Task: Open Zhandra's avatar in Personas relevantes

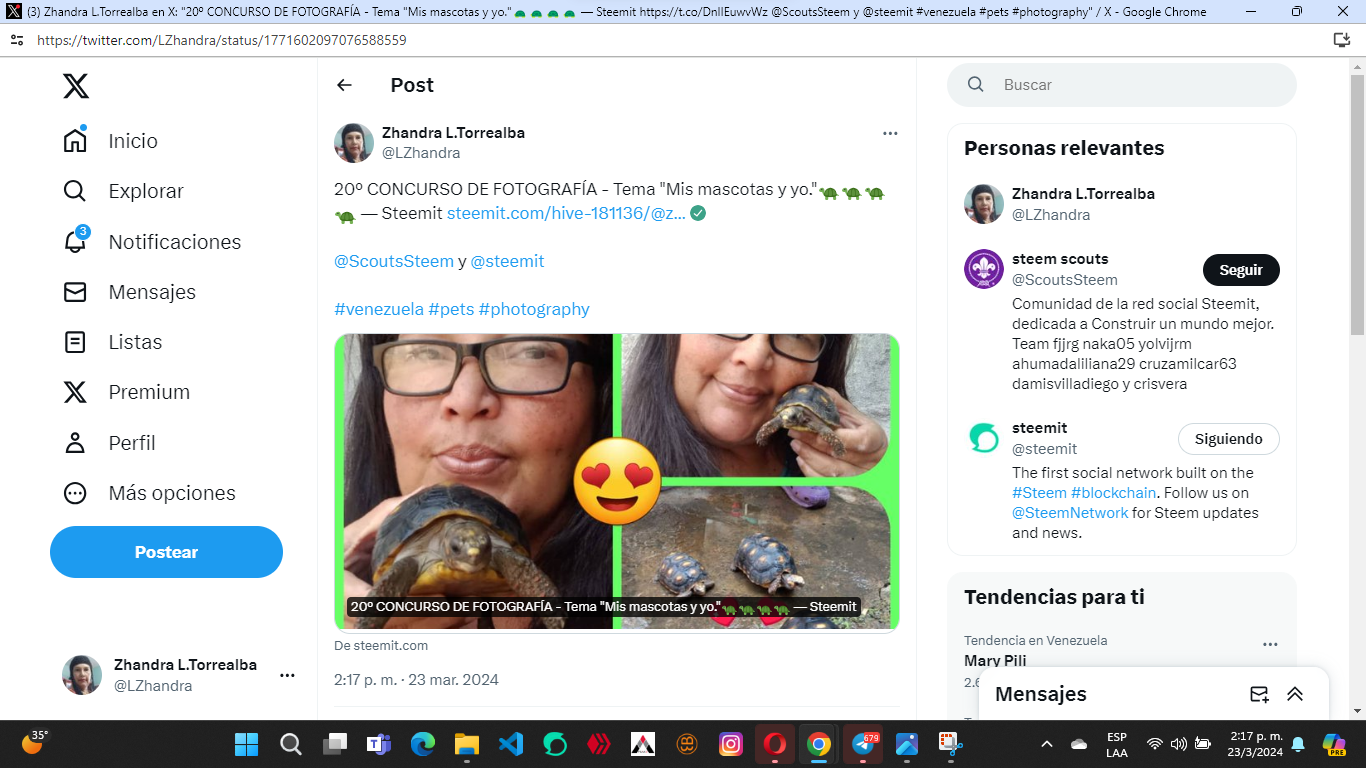Action: 984,204
